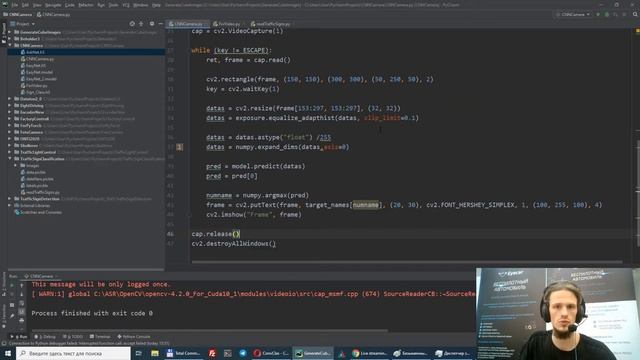Open the Python Console tool window
The width and height of the screenshot is (640, 360).
tap(134, 337)
